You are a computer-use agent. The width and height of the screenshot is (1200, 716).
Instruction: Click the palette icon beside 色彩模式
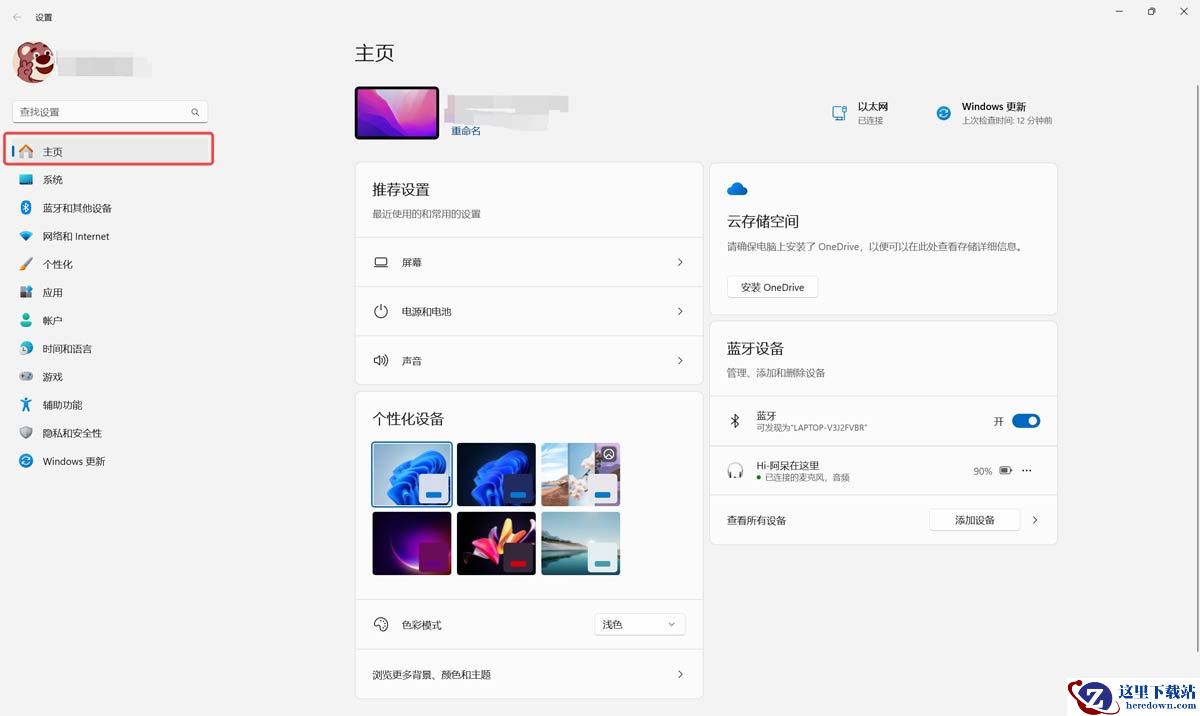[x=381, y=624]
